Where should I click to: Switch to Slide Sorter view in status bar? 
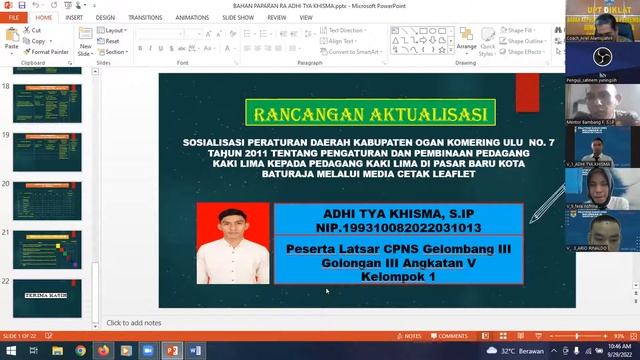[x=503, y=336]
